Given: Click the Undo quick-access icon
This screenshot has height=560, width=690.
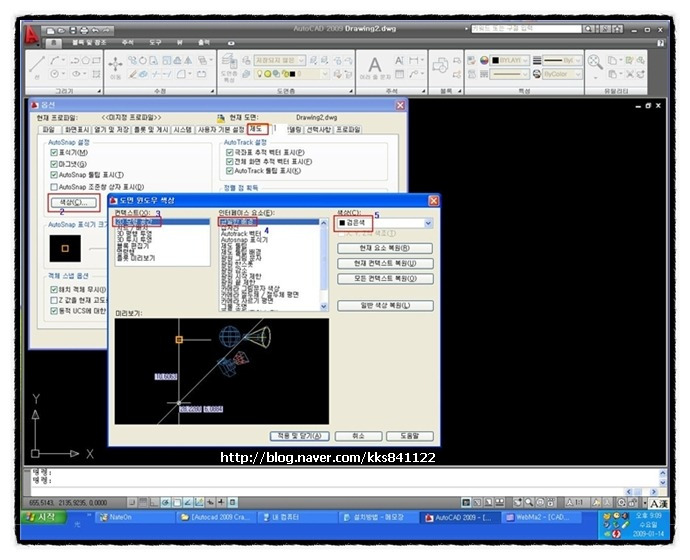Looking at the screenshot, I should click(95, 31).
